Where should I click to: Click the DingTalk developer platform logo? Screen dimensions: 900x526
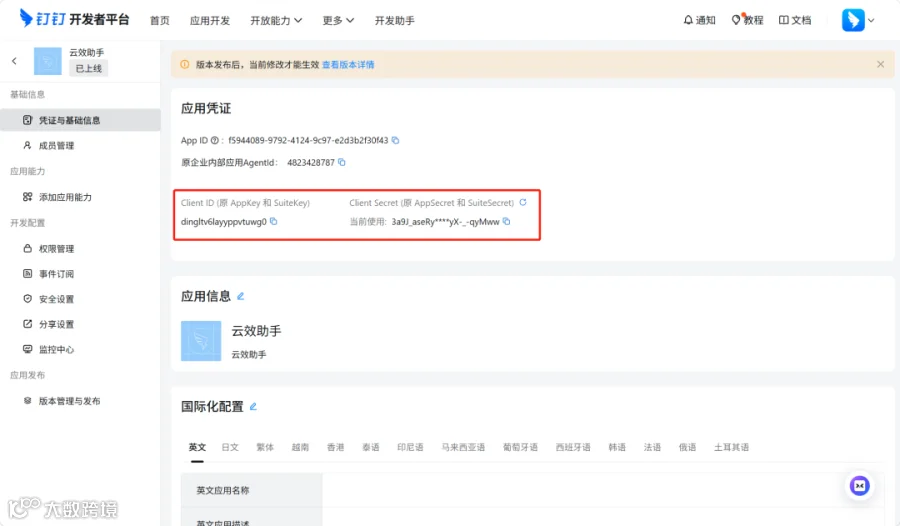coord(74,19)
